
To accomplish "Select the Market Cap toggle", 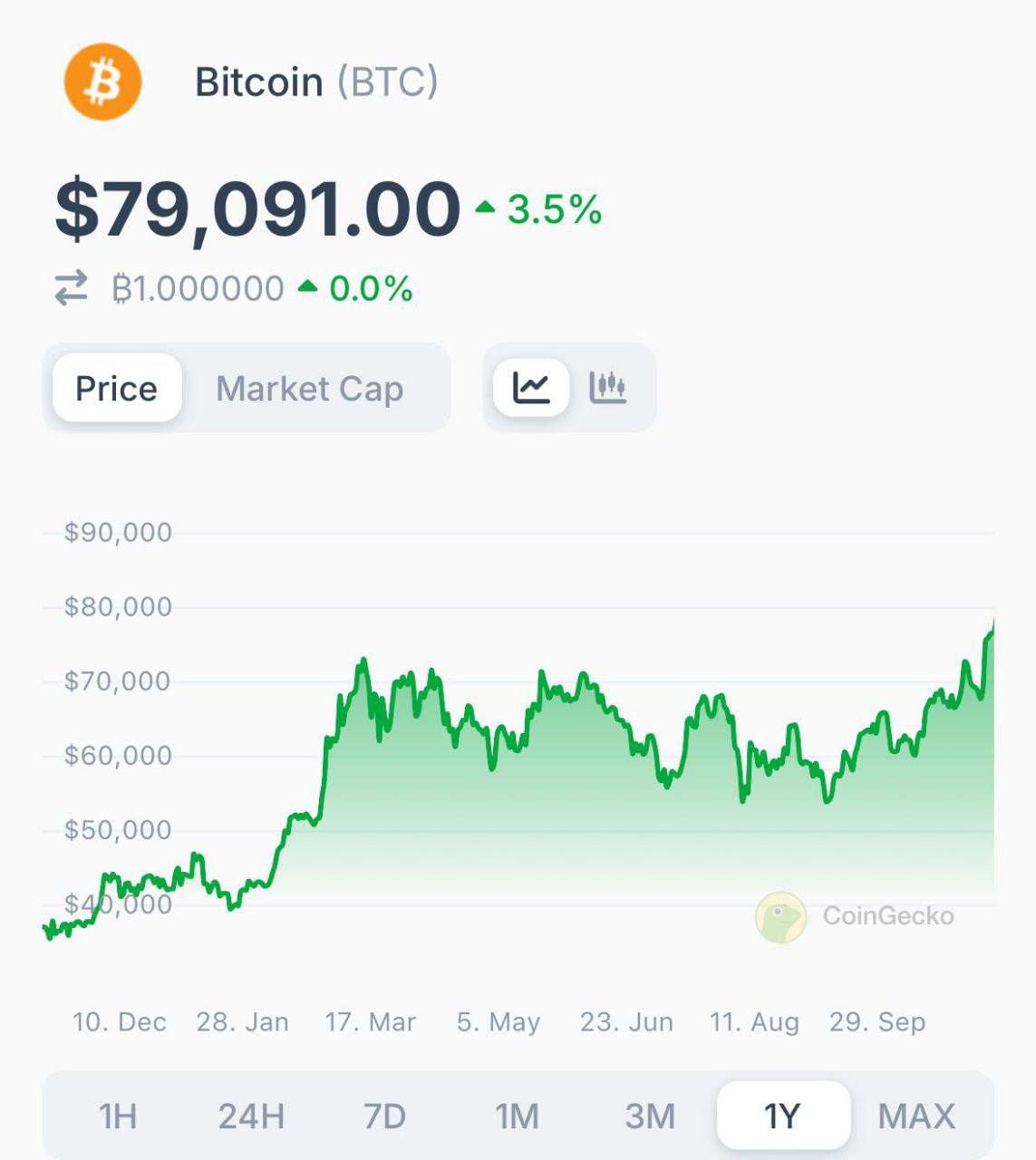I will pyautogui.click(x=309, y=389).
